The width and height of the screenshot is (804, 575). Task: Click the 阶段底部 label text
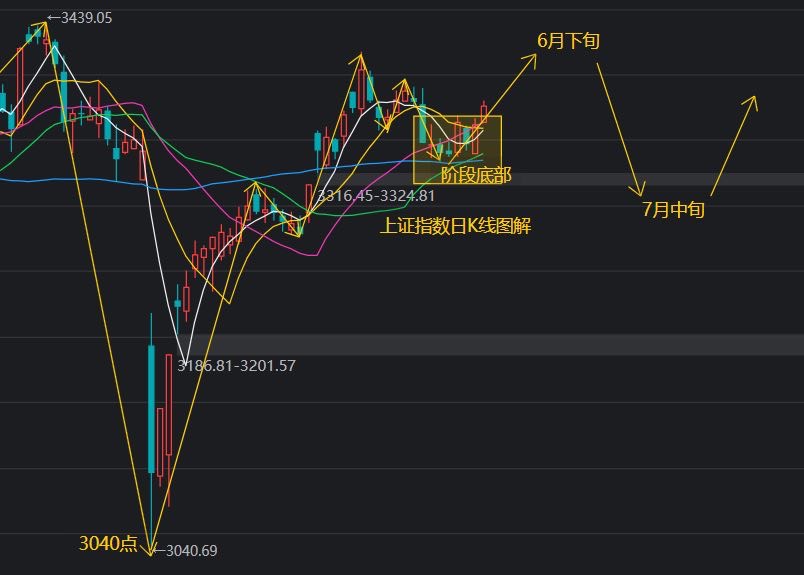coord(476,175)
